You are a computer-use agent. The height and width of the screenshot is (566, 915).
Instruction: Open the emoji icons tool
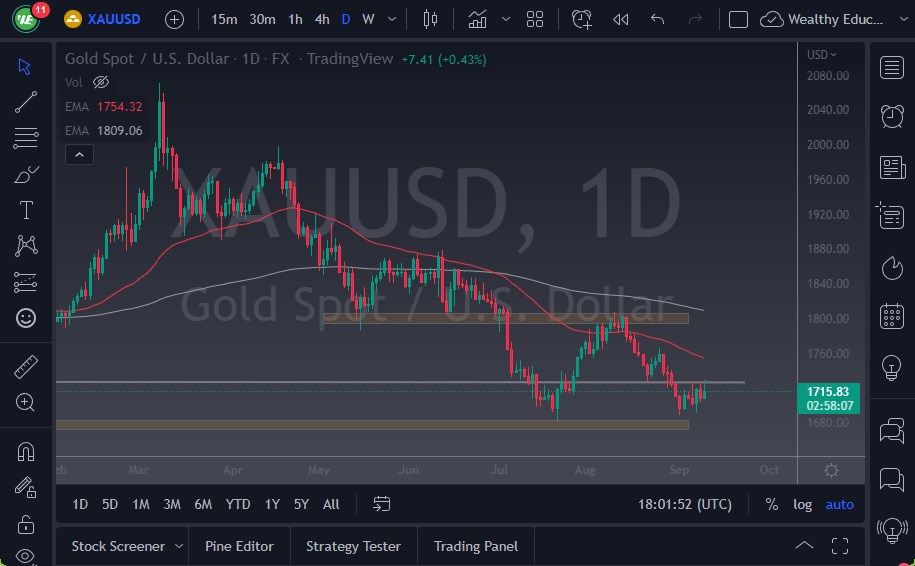tap(26, 318)
